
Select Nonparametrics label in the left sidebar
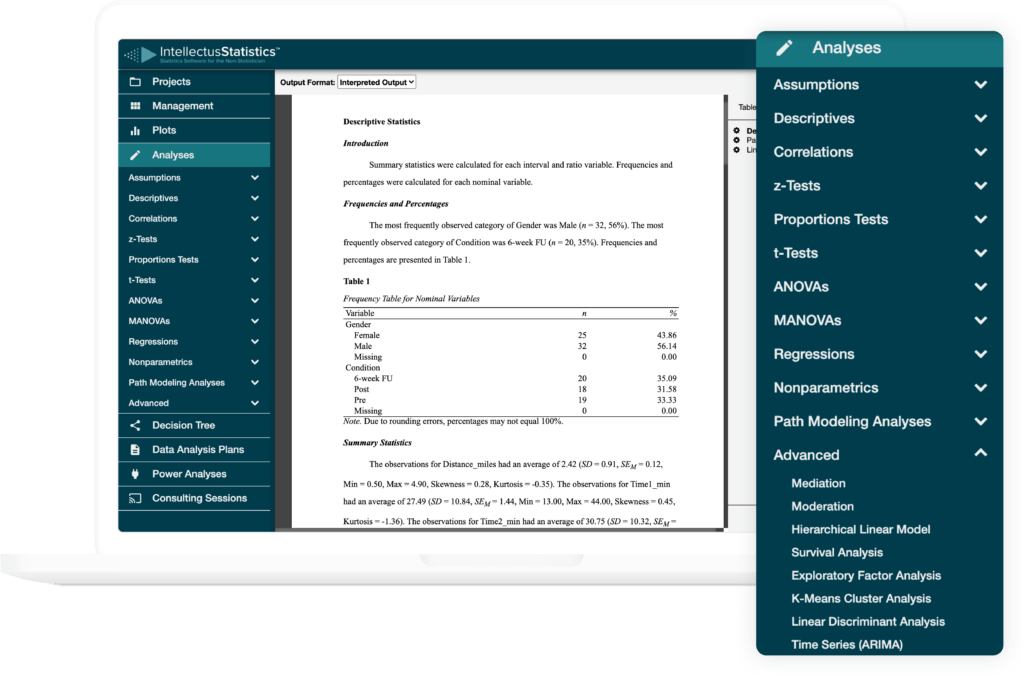click(161, 362)
